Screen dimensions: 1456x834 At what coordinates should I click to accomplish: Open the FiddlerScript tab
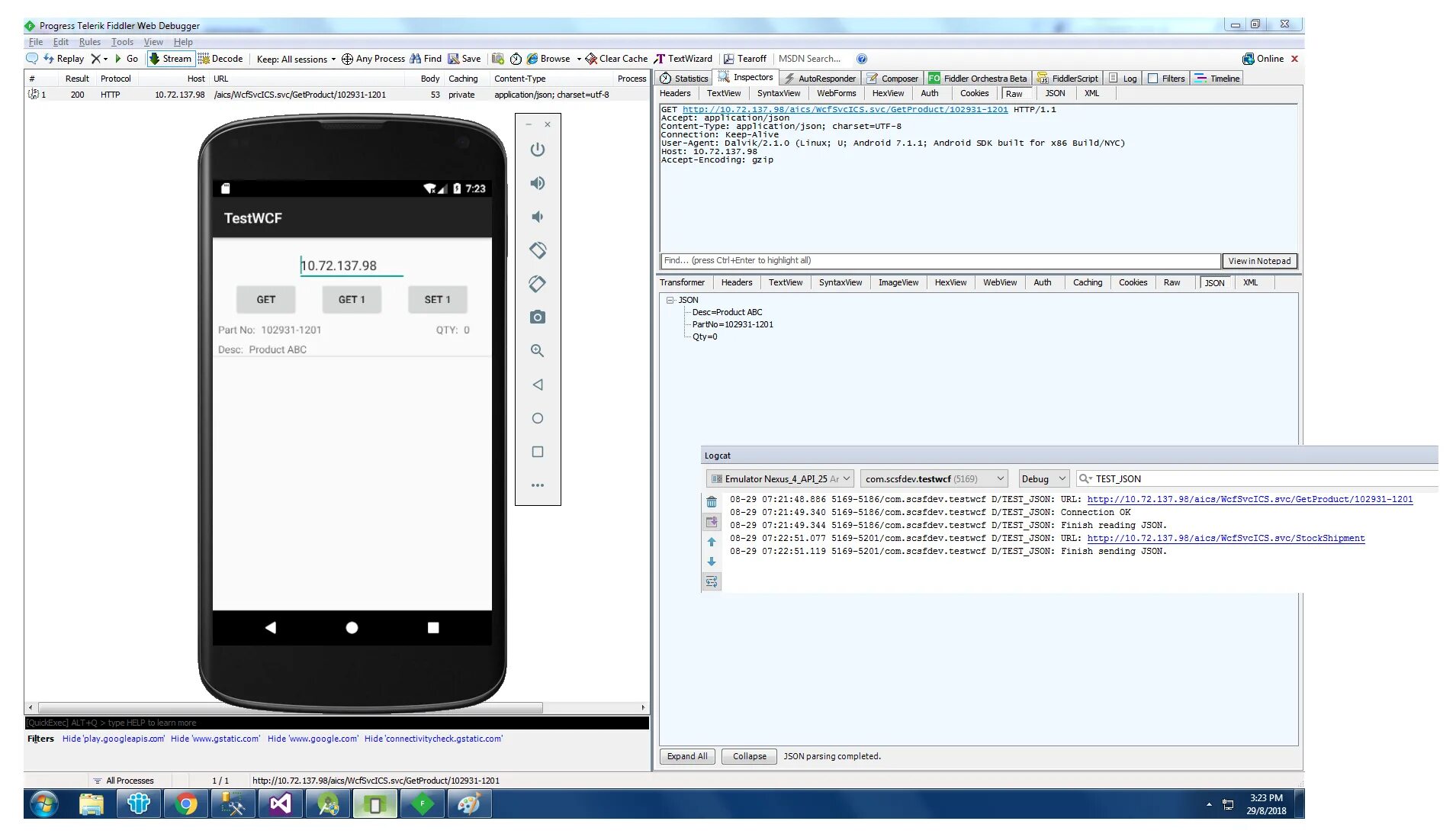1068,79
